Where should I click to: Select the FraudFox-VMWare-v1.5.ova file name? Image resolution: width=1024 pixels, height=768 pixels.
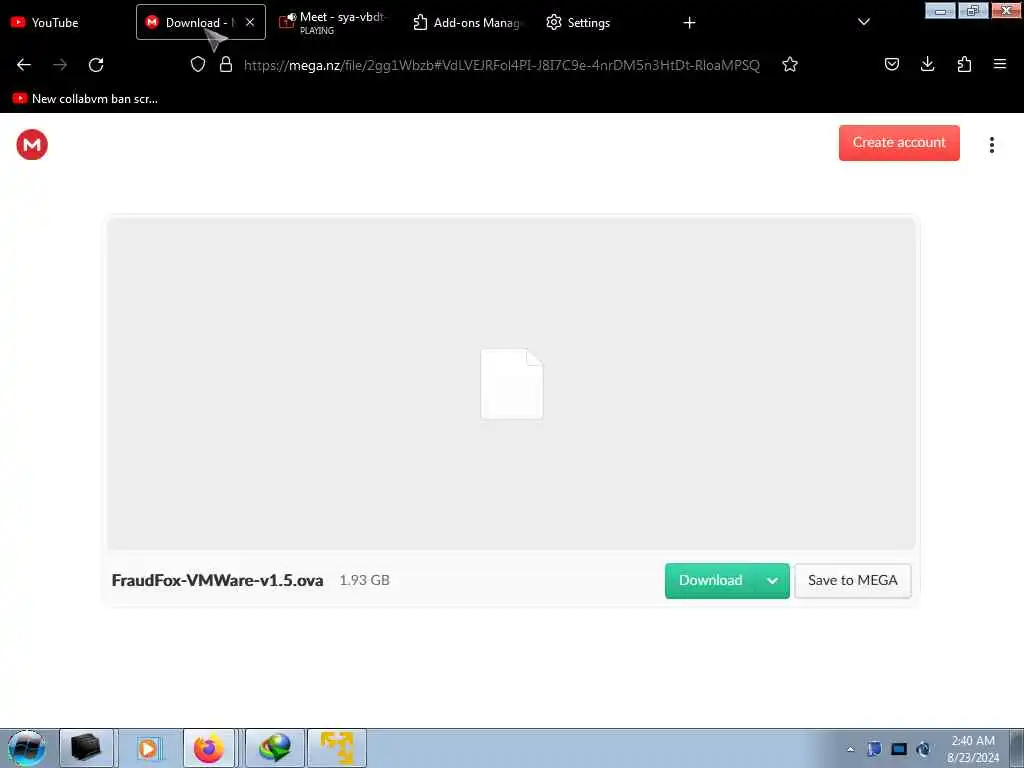point(217,581)
